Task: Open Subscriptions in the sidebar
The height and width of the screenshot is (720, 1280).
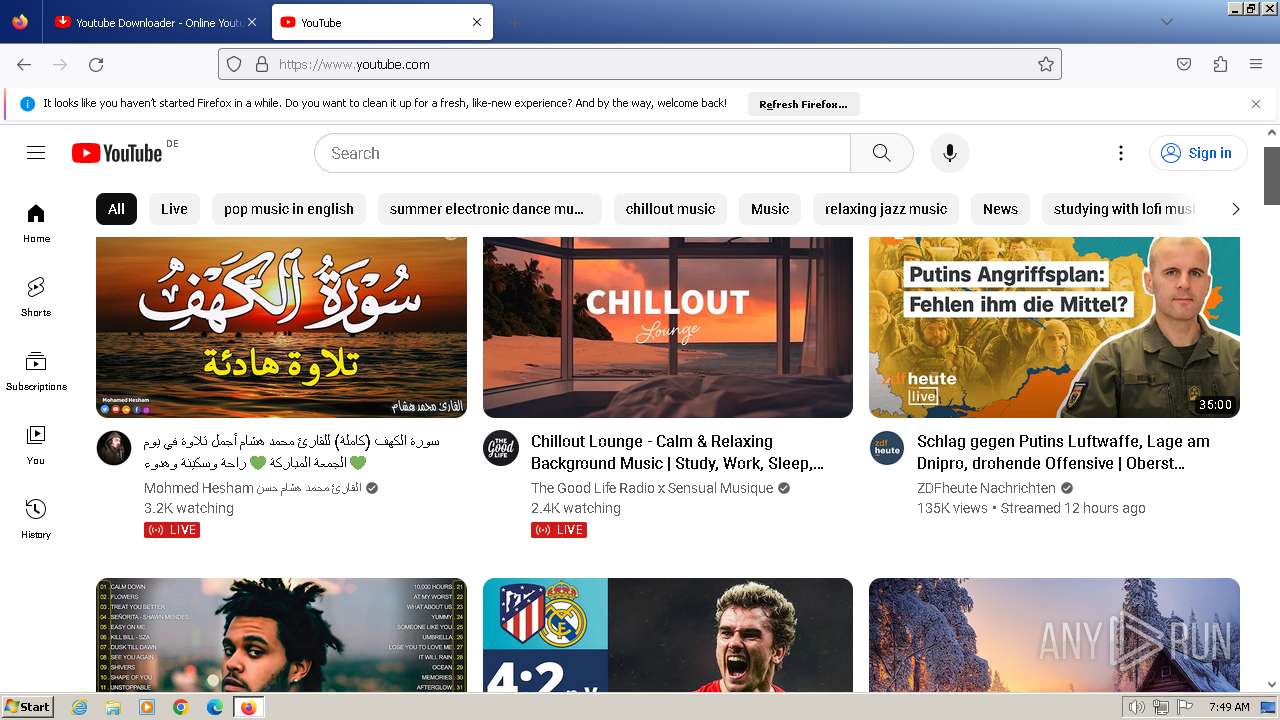Action: [36, 371]
